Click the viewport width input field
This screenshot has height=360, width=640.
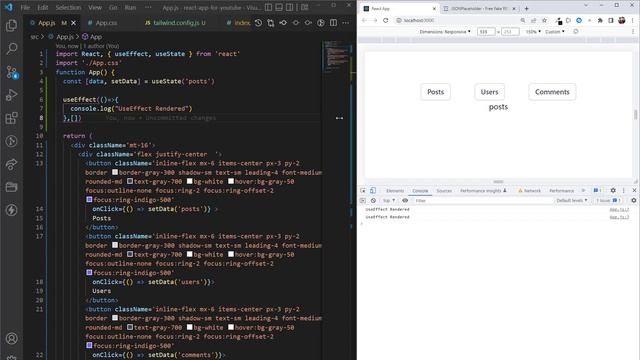tap(486, 31)
